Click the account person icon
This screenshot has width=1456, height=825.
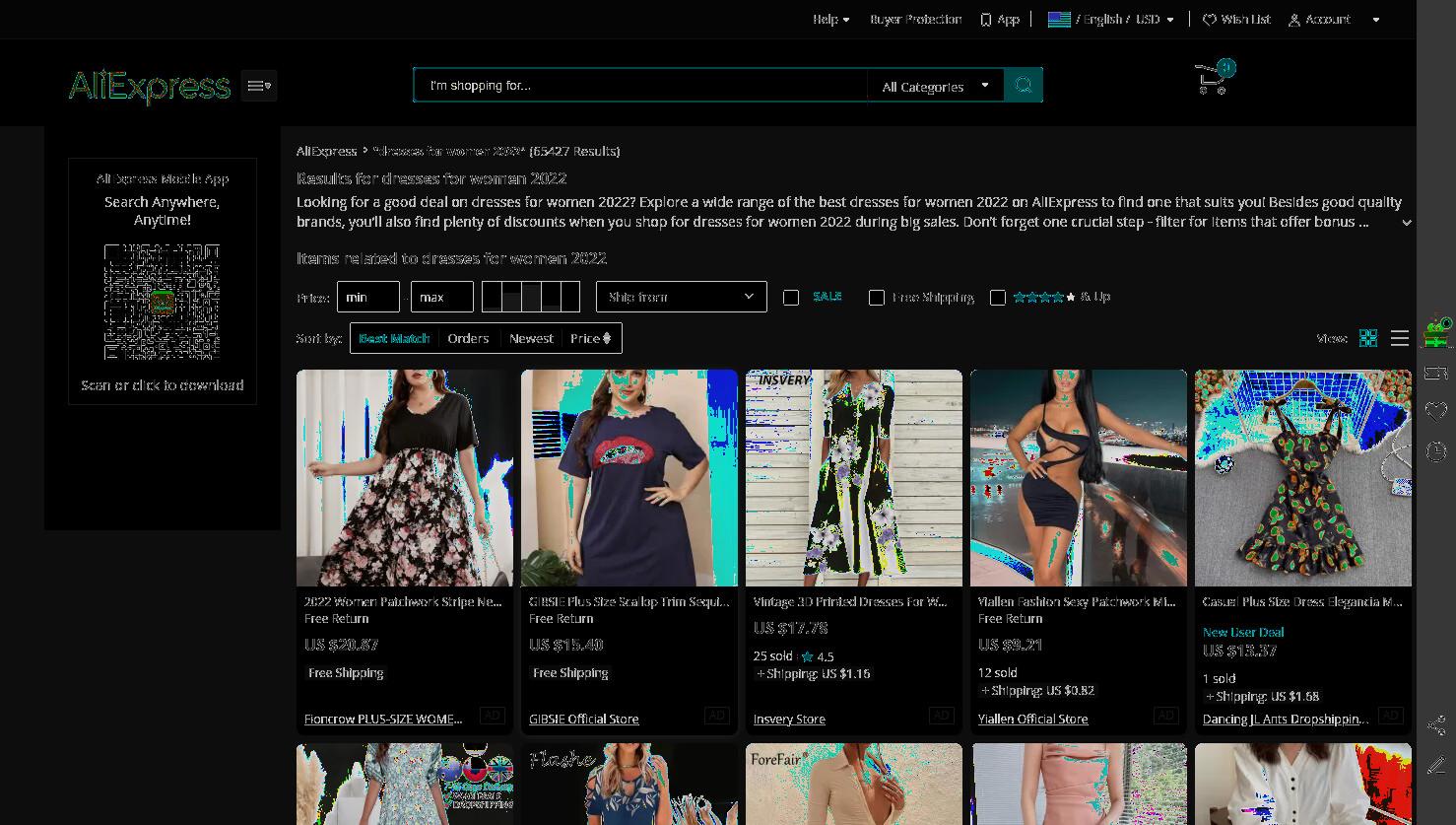(x=1294, y=20)
